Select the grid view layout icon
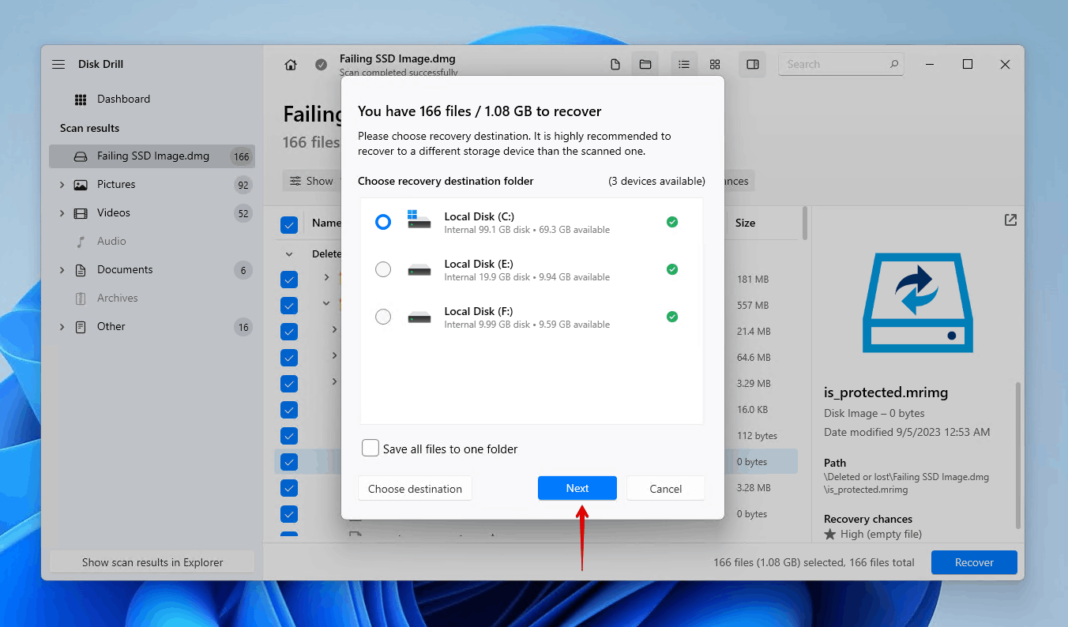The height and width of the screenshot is (627, 1068). (x=715, y=65)
